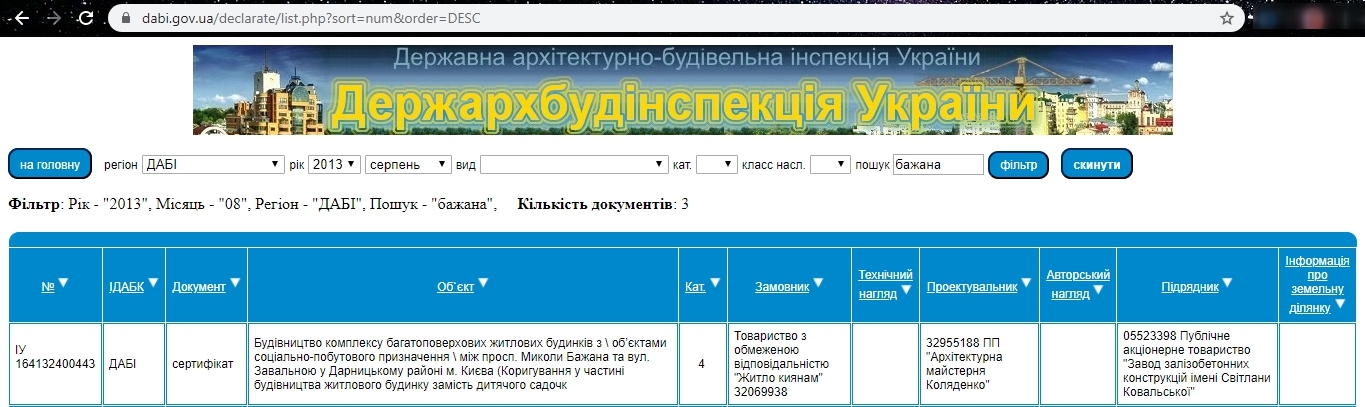Open the регіон dropdown showing ДАБІ

point(213,164)
